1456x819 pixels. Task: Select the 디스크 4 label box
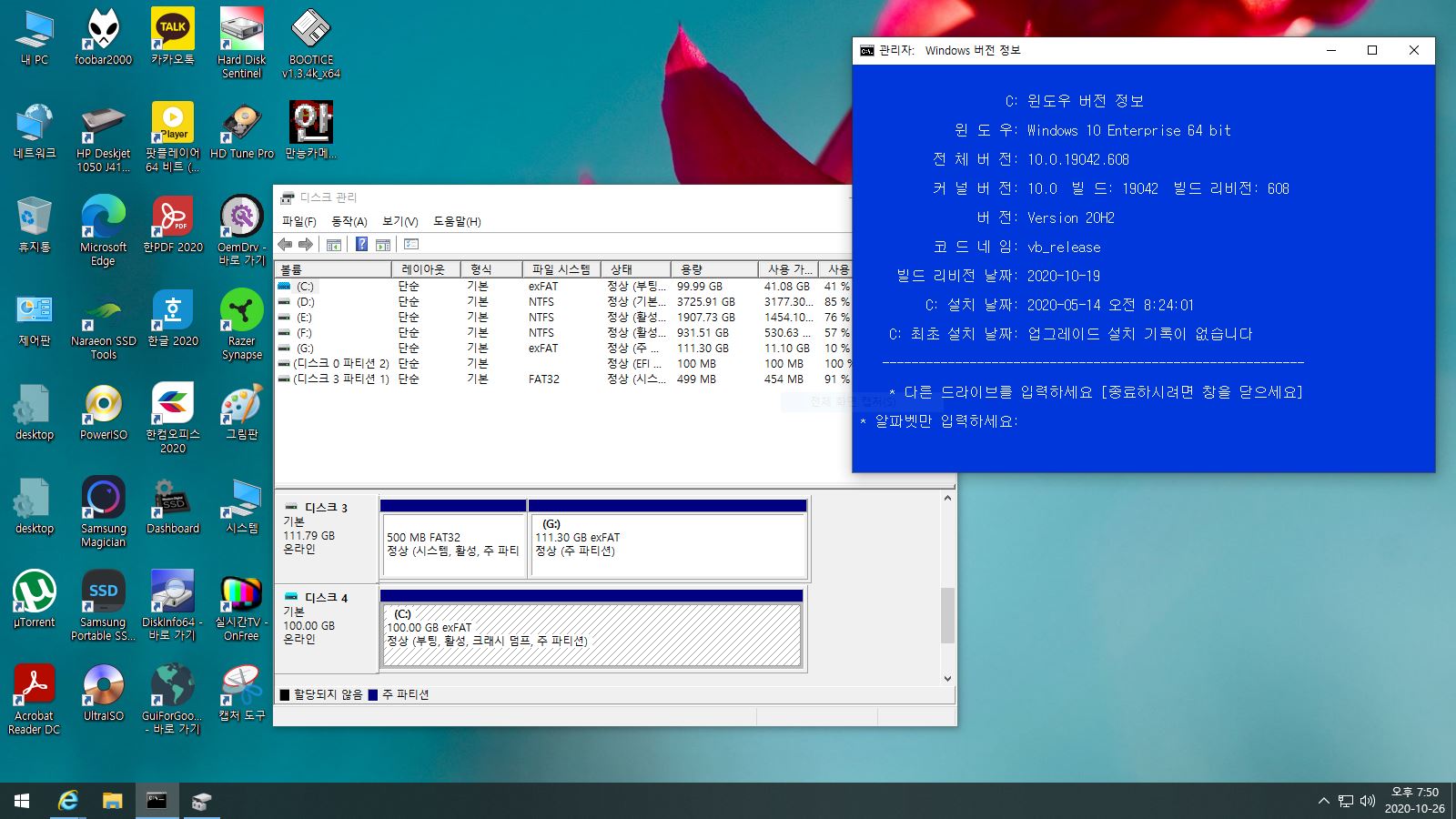327,628
